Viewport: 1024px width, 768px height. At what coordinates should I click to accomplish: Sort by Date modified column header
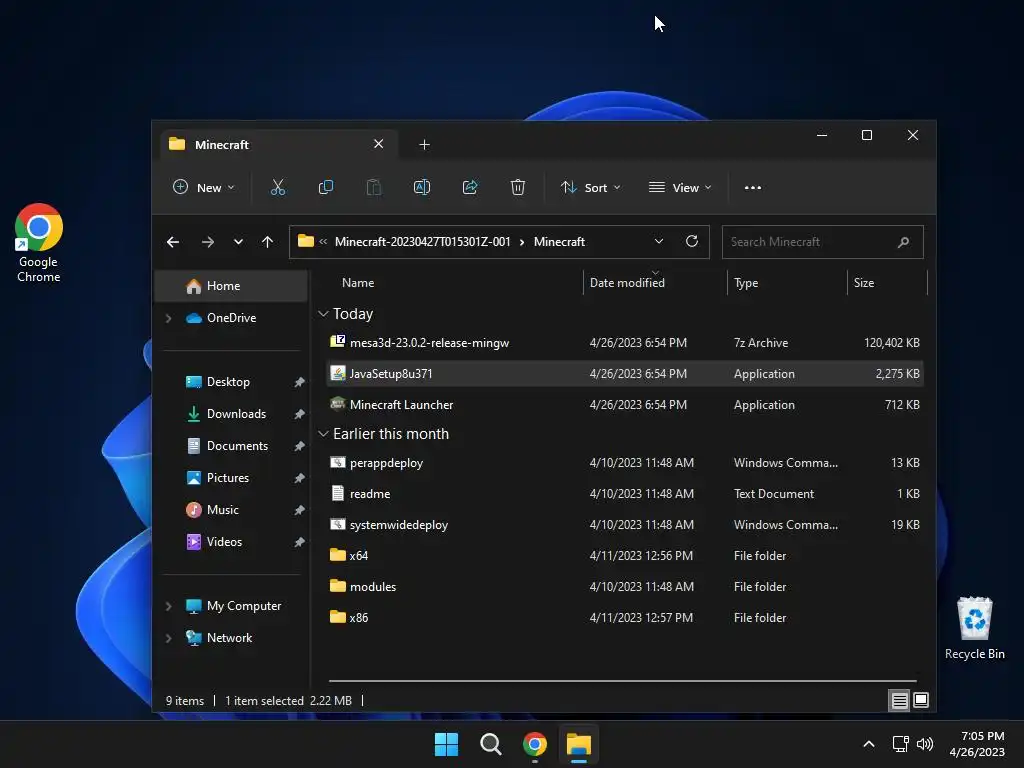tap(627, 283)
